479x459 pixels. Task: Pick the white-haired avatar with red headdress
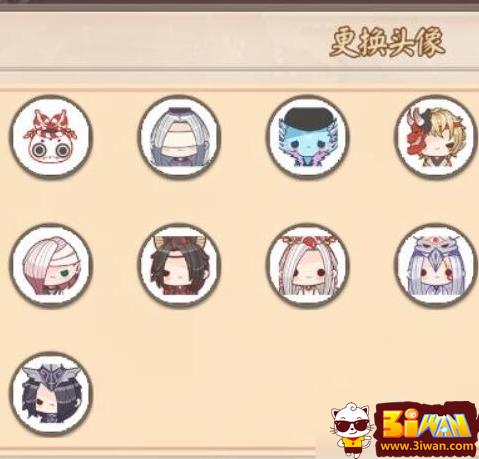308,265
